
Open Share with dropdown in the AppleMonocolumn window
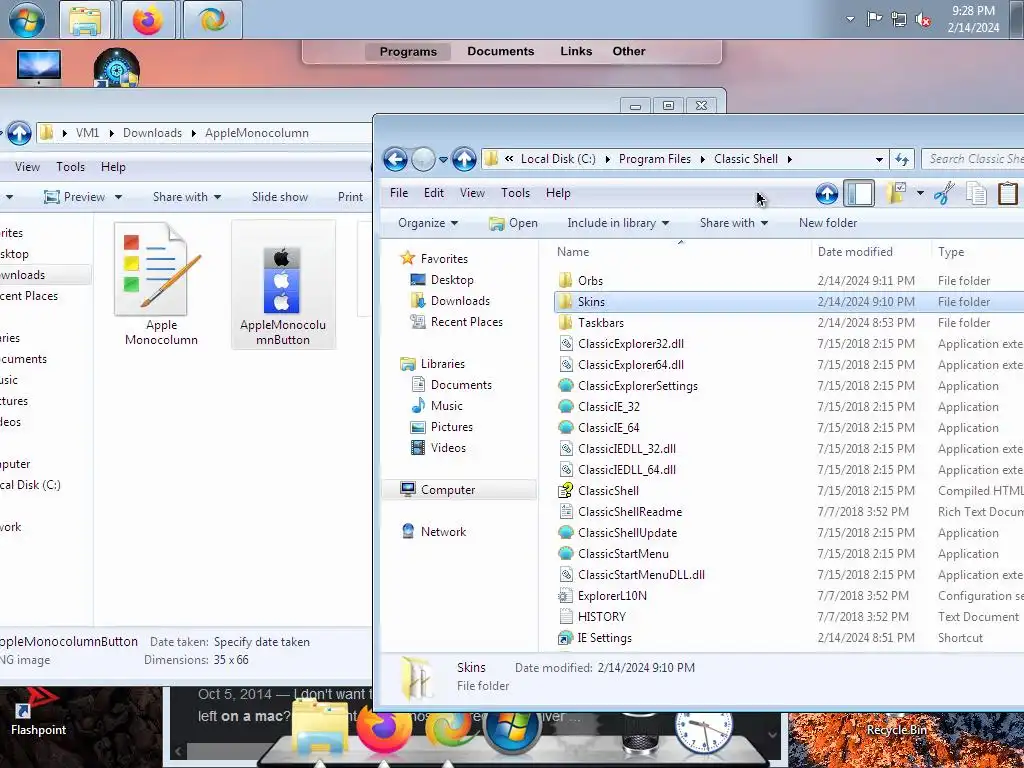[187, 197]
